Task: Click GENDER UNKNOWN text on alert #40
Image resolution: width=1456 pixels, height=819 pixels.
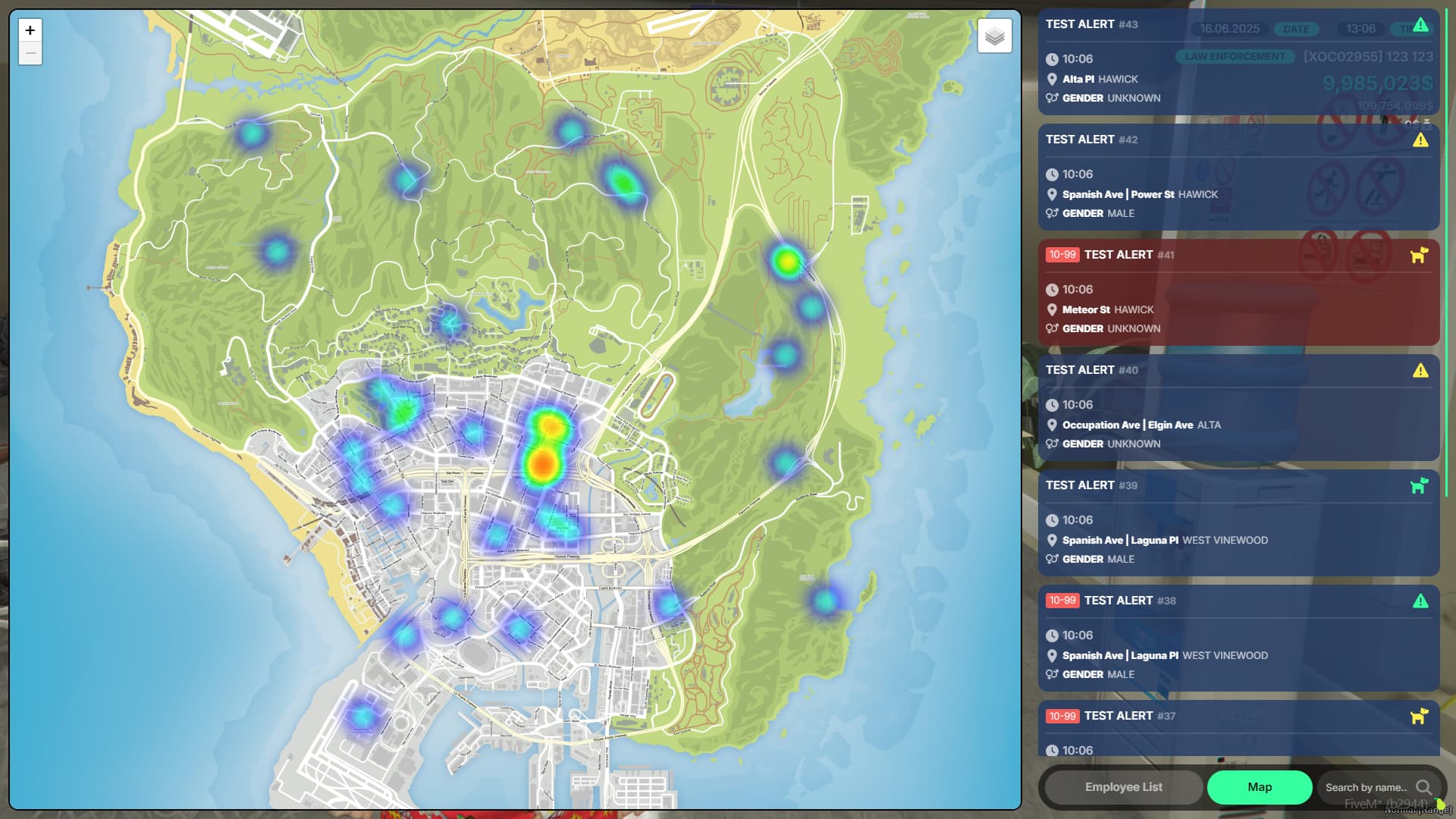Action: click(1111, 444)
